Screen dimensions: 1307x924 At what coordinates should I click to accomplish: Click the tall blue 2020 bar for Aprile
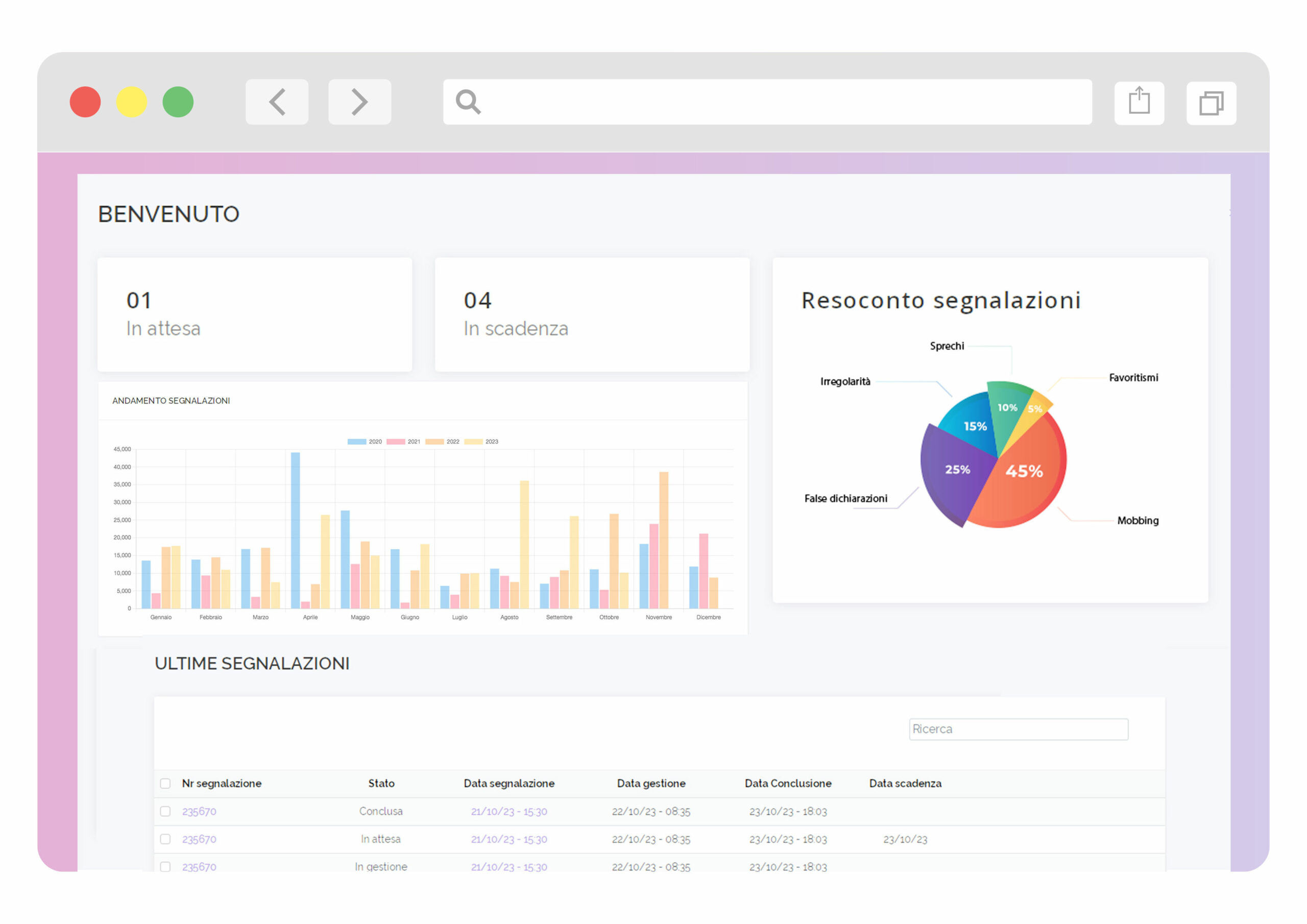click(x=296, y=530)
